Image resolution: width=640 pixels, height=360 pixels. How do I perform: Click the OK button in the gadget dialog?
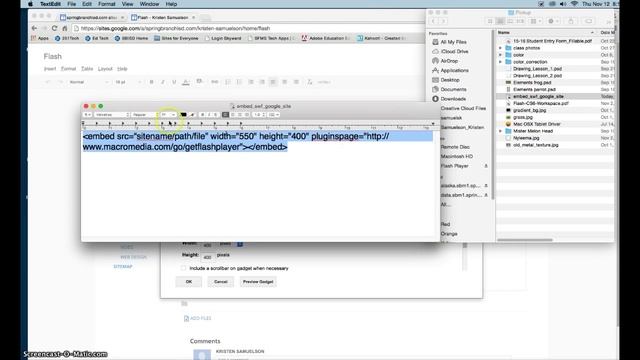coord(189,282)
